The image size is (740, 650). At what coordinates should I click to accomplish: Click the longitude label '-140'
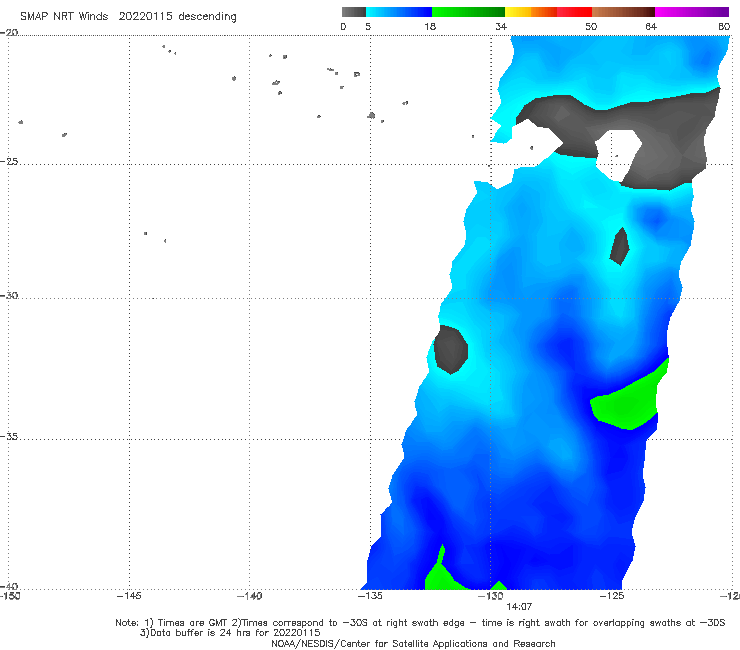[x=249, y=596]
